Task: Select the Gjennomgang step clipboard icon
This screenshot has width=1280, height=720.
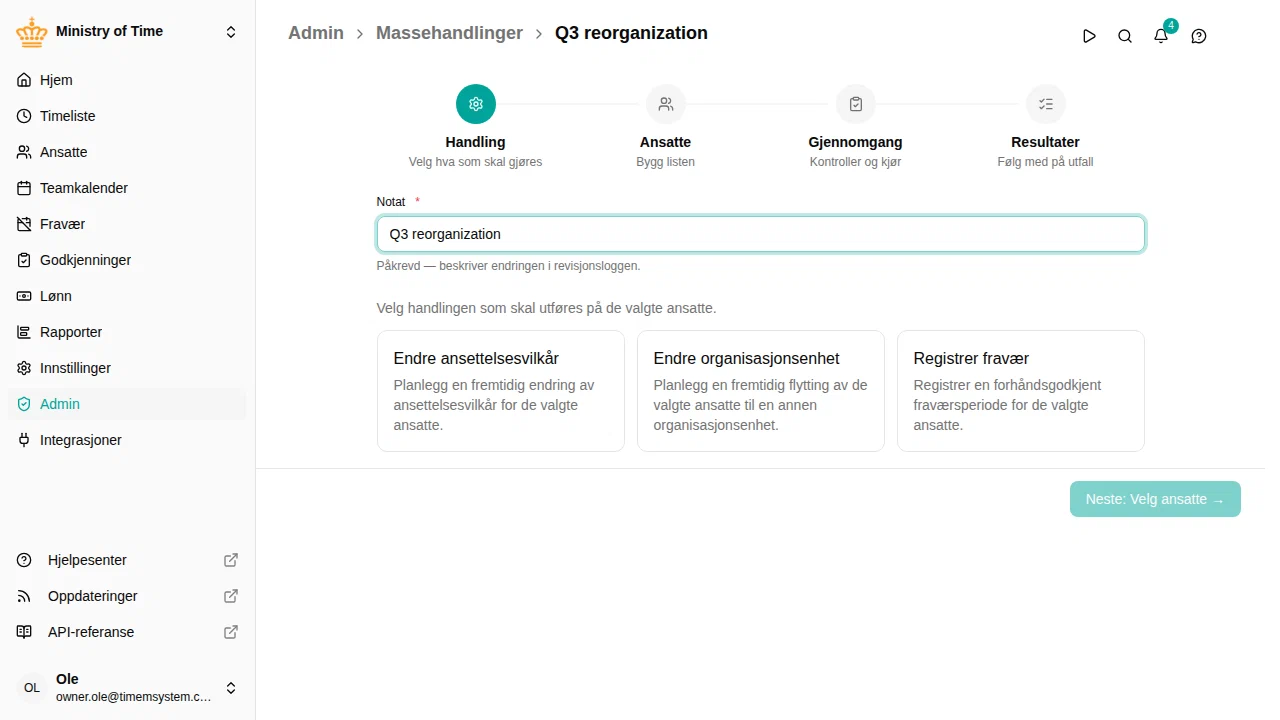Action: coord(856,104)
